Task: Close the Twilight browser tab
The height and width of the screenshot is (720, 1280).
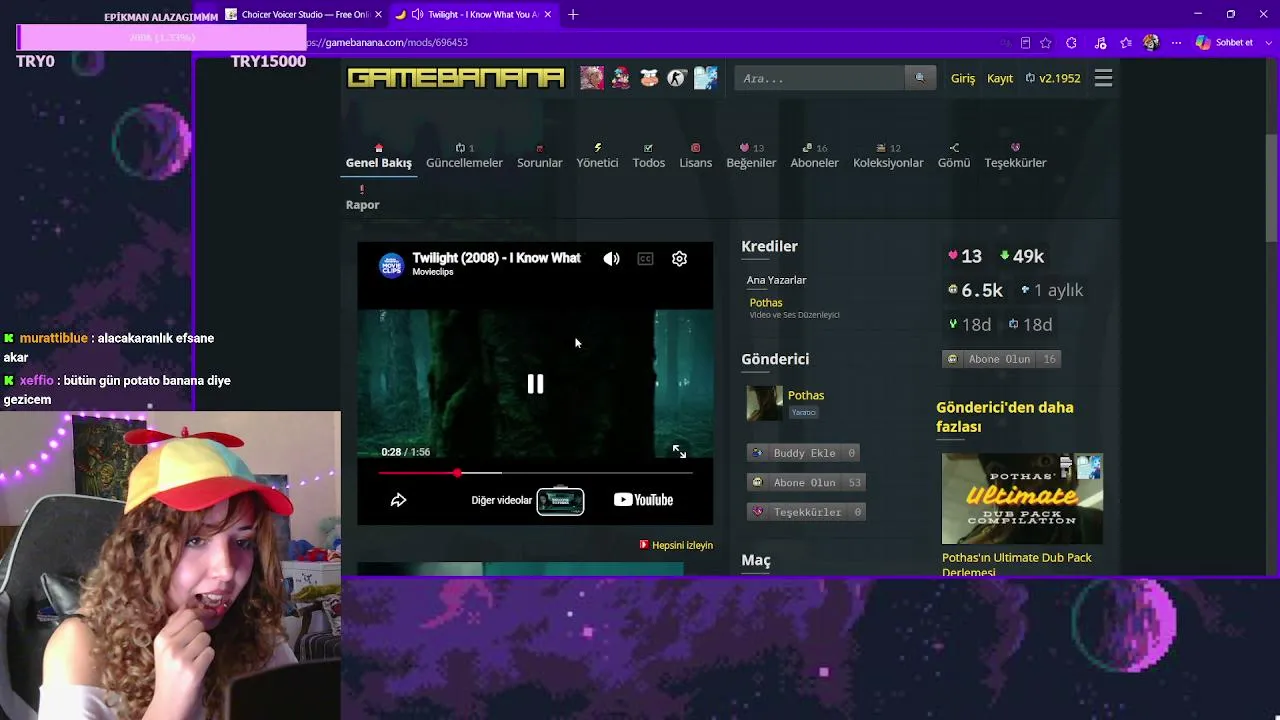Action: (548, 14)
